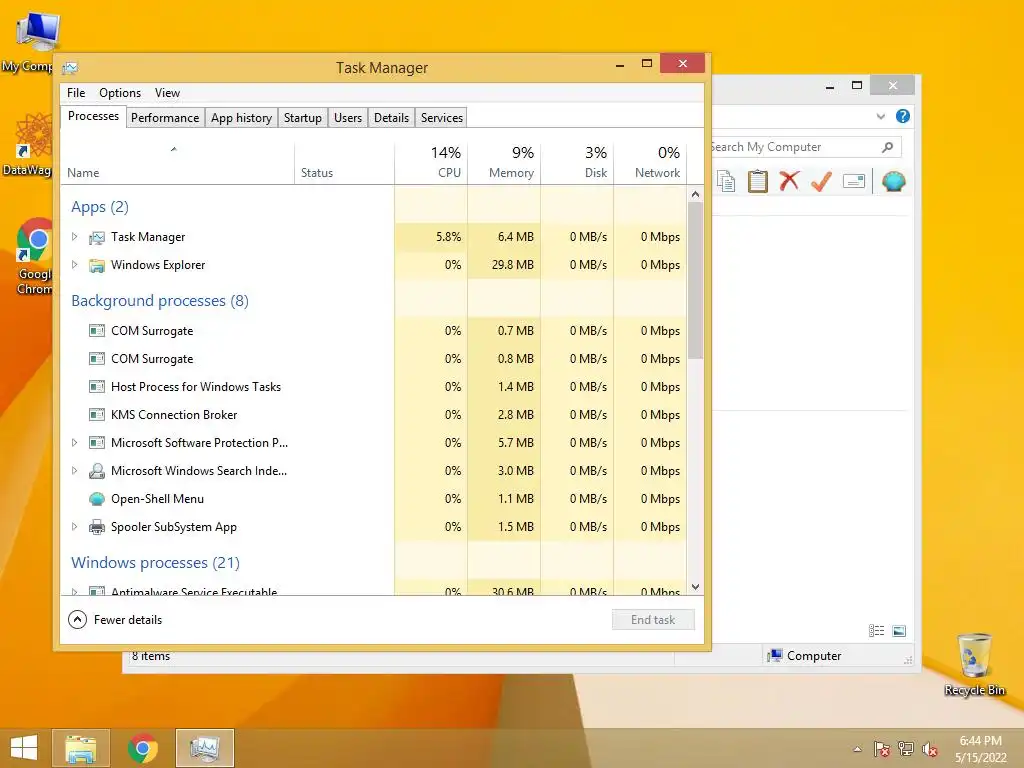
Task: Open the Google Chrome desktop shortcut
Action: coord(35,257)
